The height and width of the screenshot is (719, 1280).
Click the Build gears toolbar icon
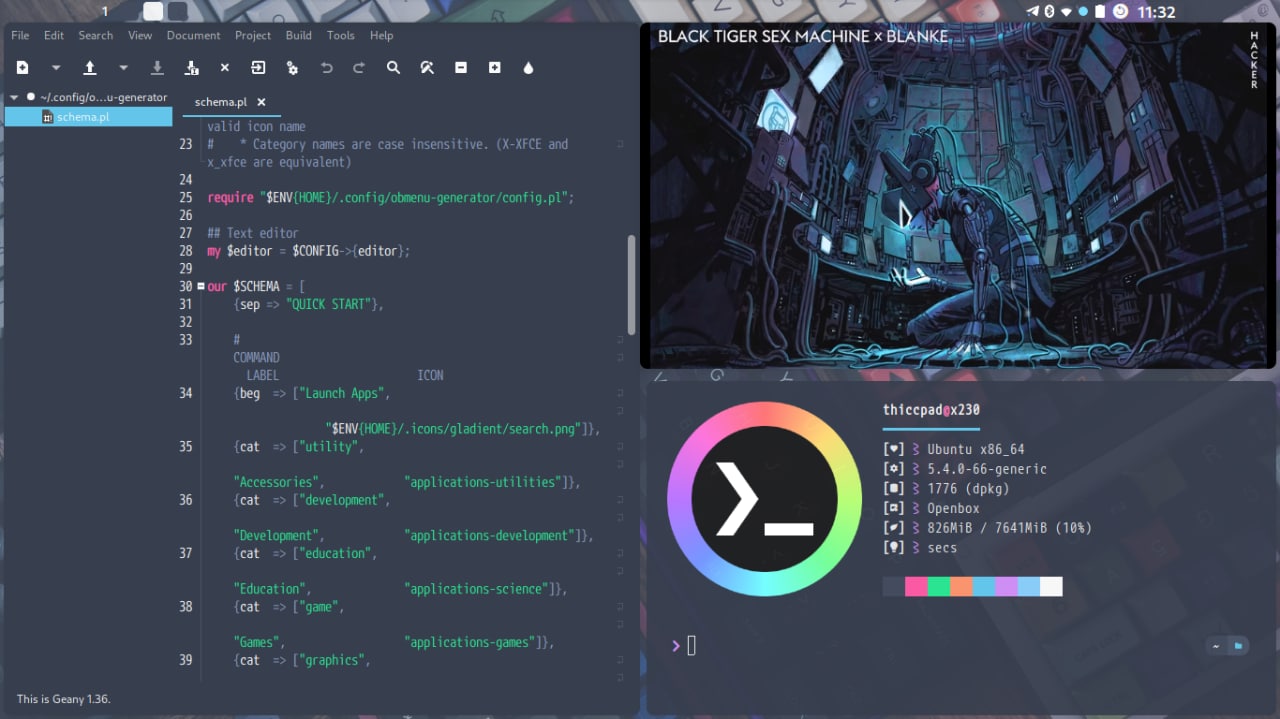coord(292,68)
